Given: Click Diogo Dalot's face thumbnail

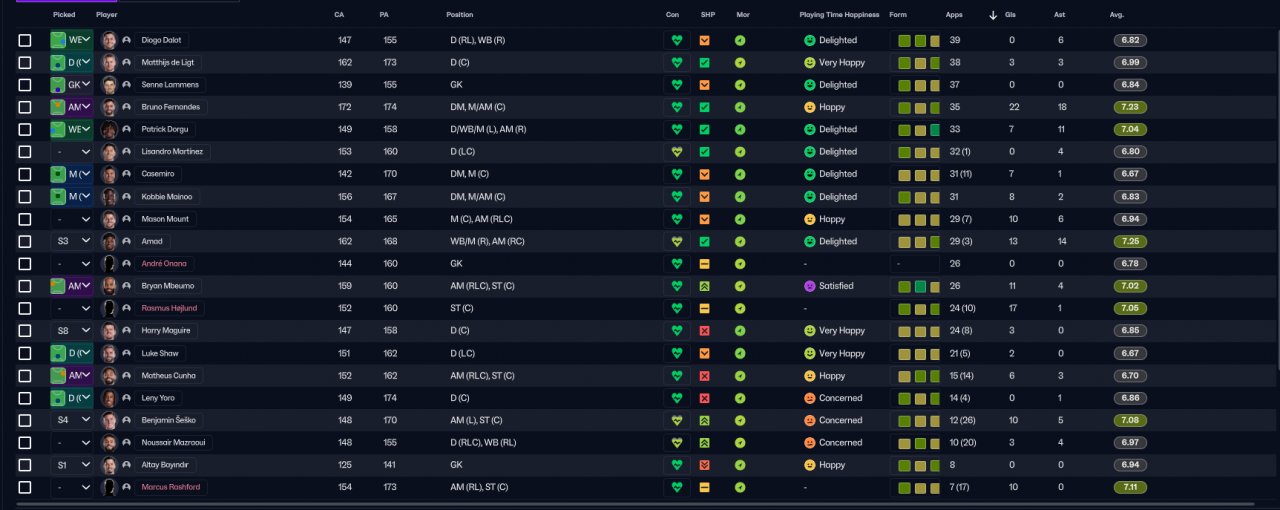Looking at the screenshot, I should click(x=109, y=40).
